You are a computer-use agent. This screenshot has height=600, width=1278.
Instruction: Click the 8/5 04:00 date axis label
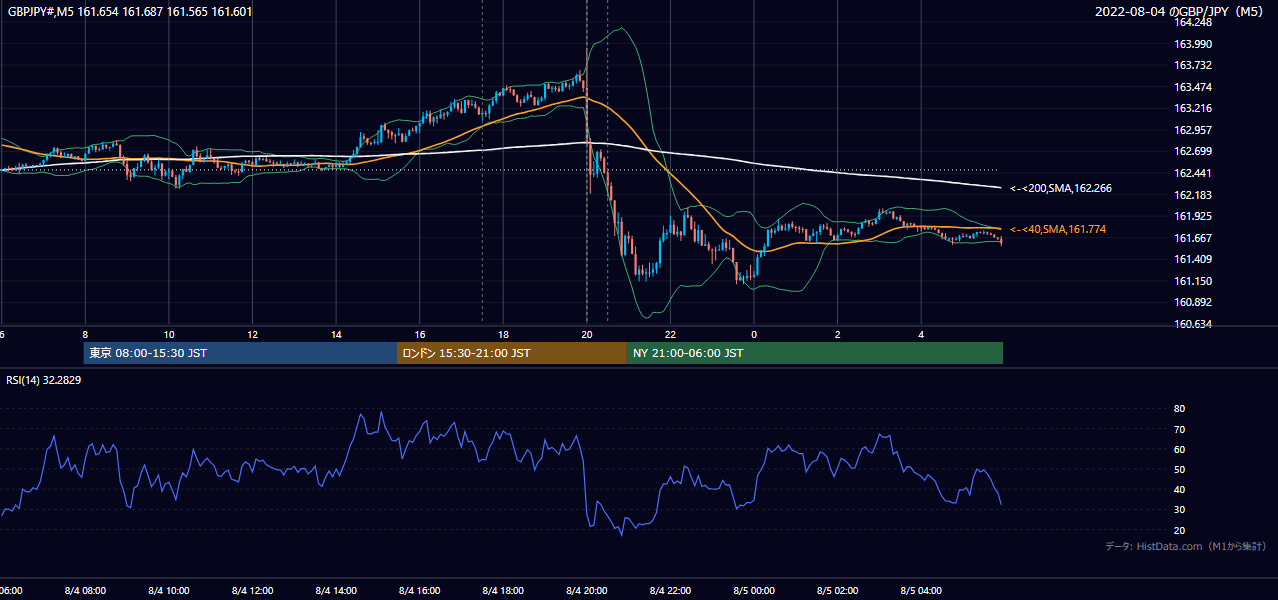[922, 591]
